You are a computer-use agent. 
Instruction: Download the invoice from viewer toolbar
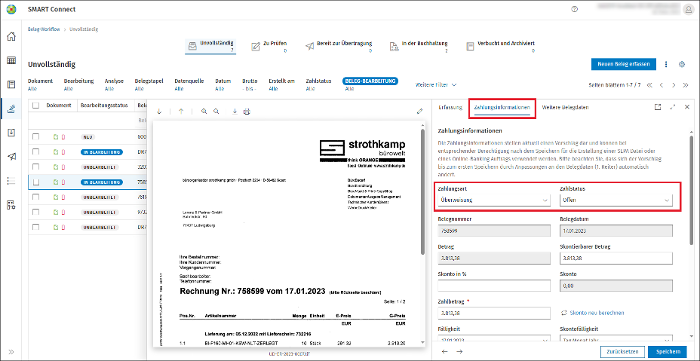(x=235, y=112)
